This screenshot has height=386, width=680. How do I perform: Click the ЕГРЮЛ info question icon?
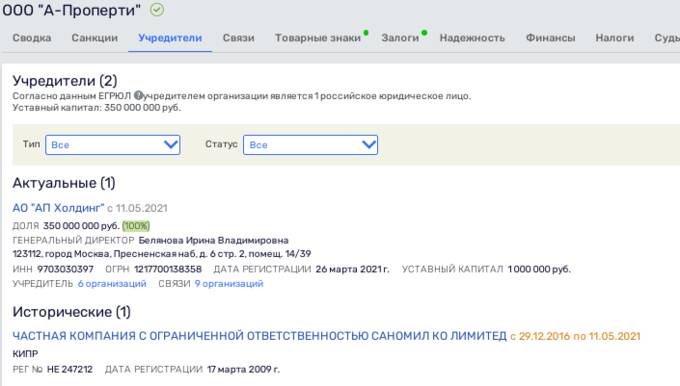(x=138, y=95)
